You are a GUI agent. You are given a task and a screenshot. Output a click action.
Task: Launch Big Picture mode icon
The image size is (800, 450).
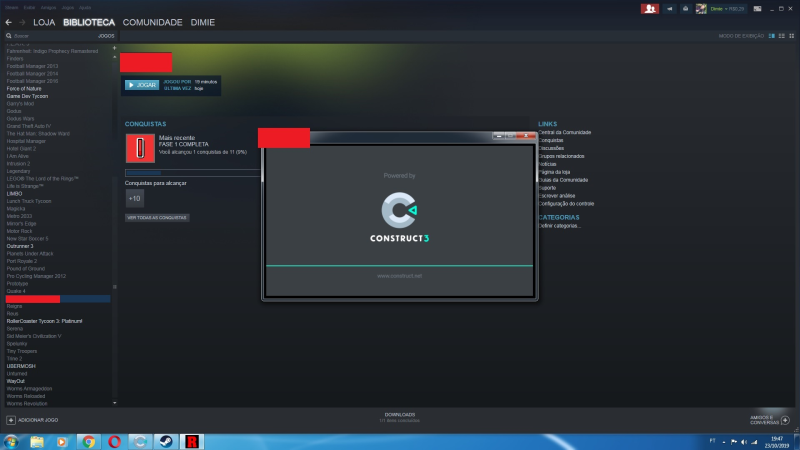click(x=757, y=9)
